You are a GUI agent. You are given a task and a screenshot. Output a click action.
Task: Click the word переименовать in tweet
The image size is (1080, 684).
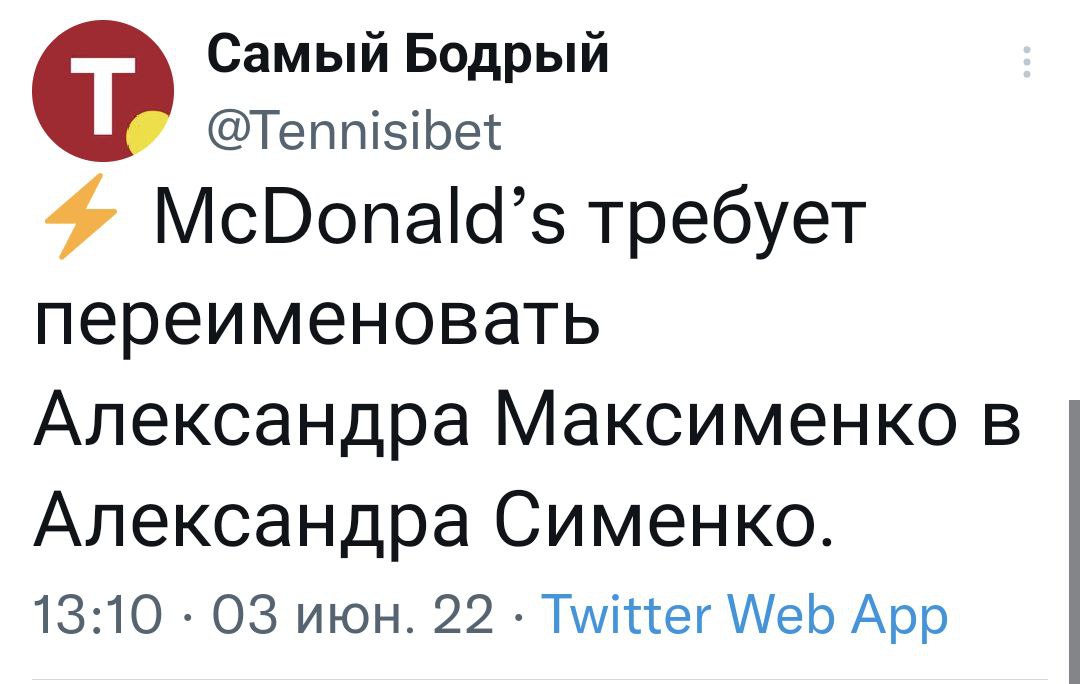[316, 322]
